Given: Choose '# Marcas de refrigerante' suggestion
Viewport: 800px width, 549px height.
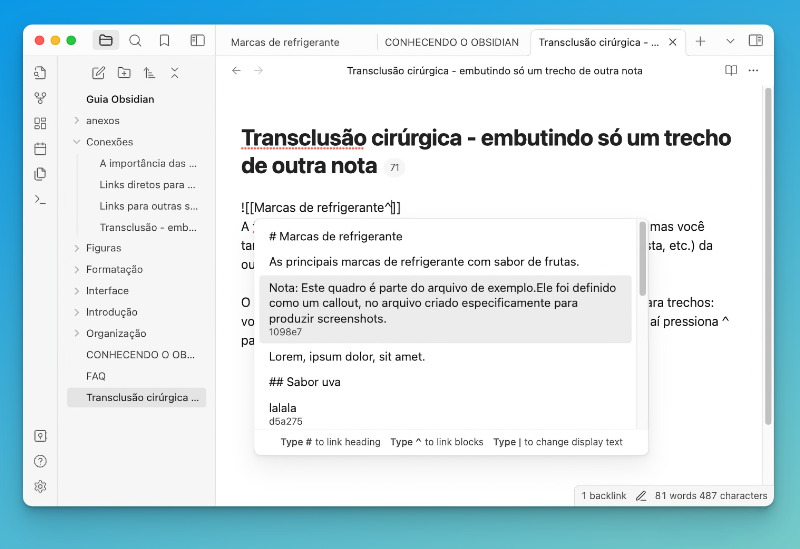Looking at the screenshot, I should tap(445, 236).
